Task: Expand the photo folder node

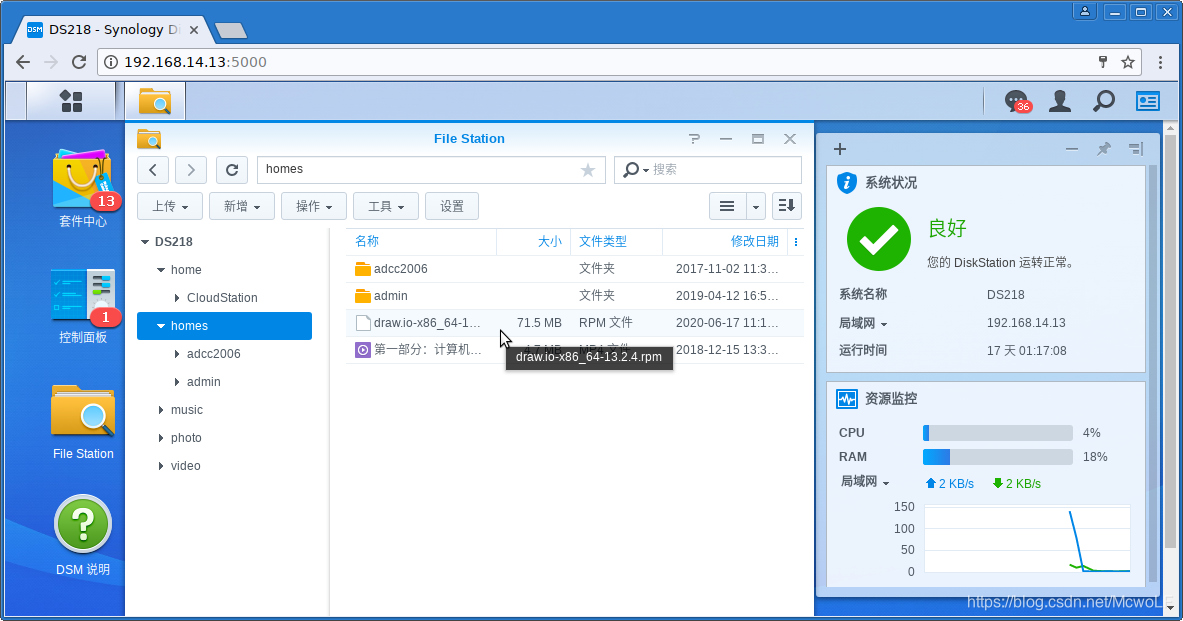Action: [x=160, y=438]
